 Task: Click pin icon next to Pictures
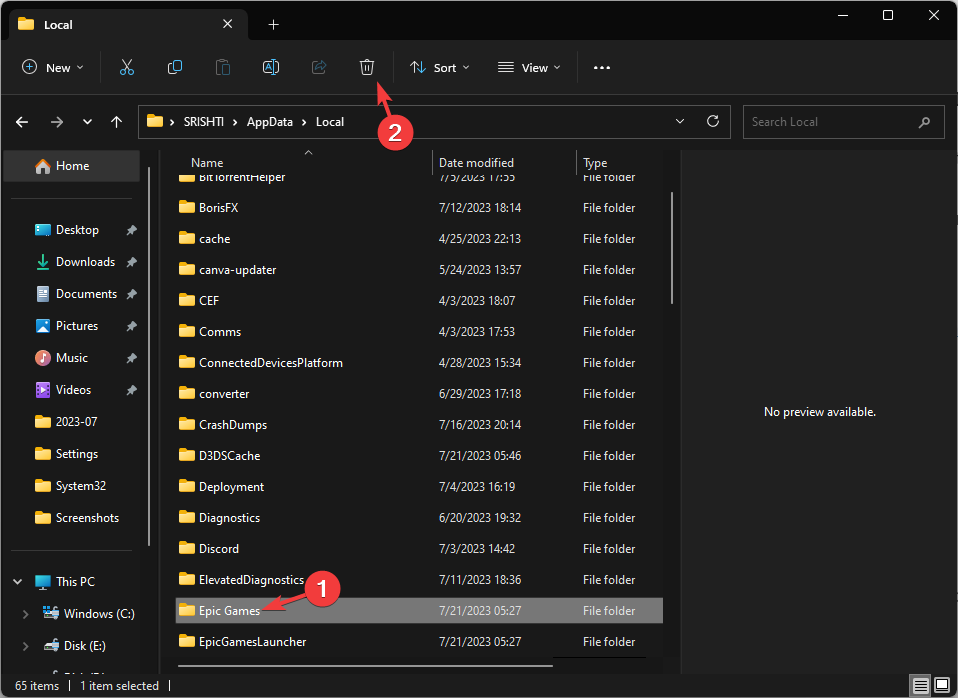pyautogui.click(x=131, y=326)
